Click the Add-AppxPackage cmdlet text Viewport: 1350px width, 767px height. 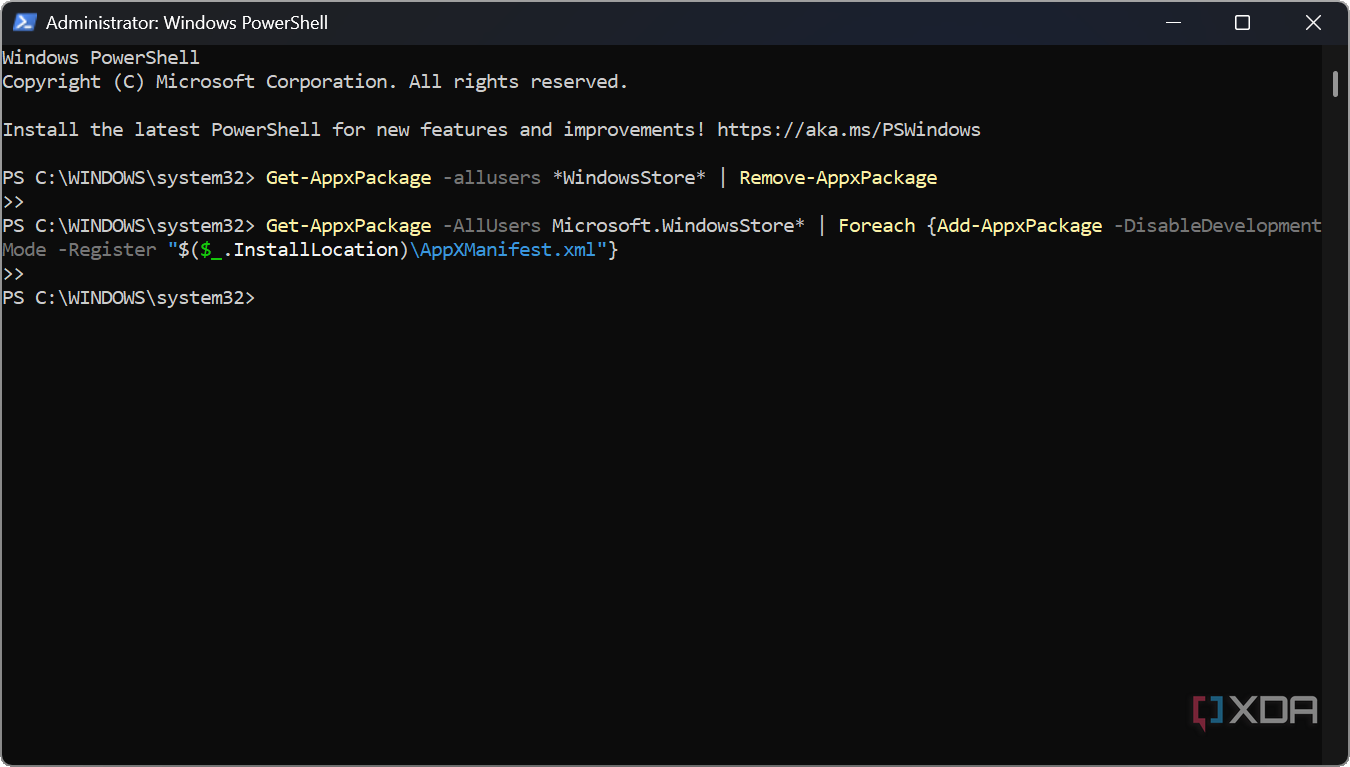[x=1019, y=226]
